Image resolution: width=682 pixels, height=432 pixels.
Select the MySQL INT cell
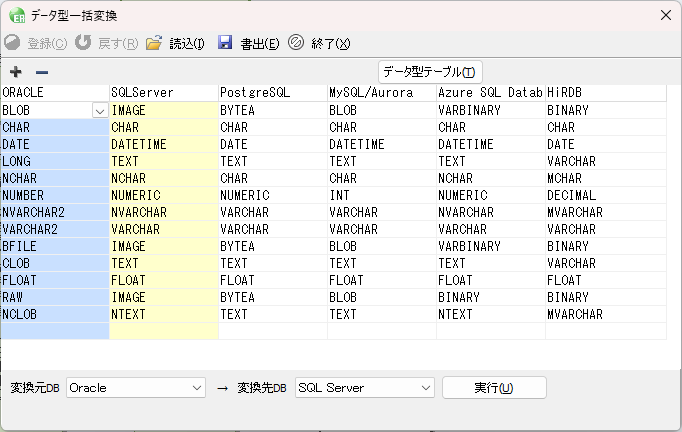(382, 195)
